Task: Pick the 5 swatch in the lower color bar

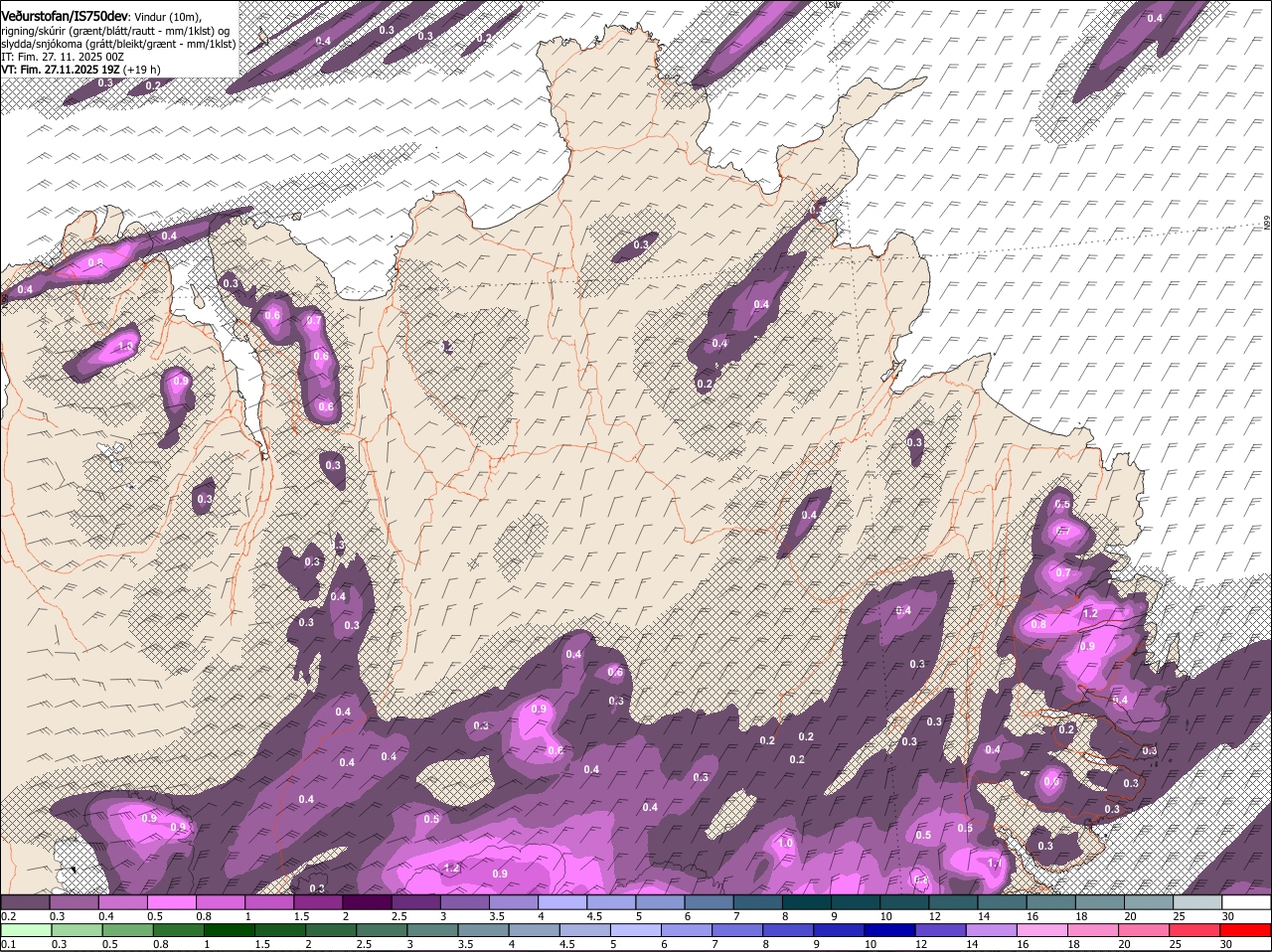Action: pos(635,930)
